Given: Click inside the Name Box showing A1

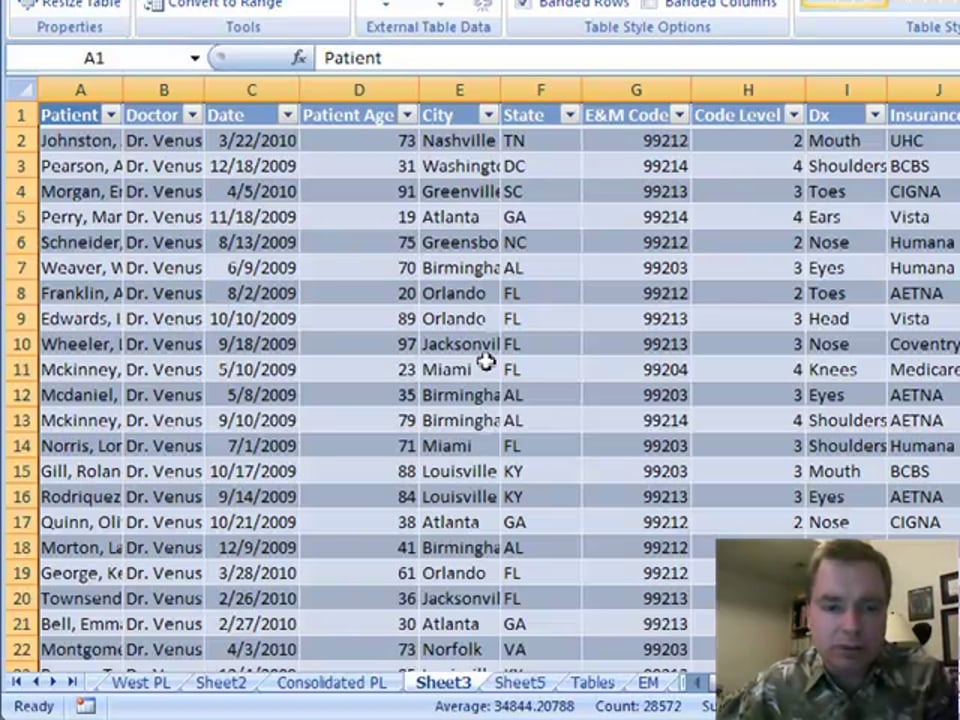Looking at the screenshot, I should point(94,58).
